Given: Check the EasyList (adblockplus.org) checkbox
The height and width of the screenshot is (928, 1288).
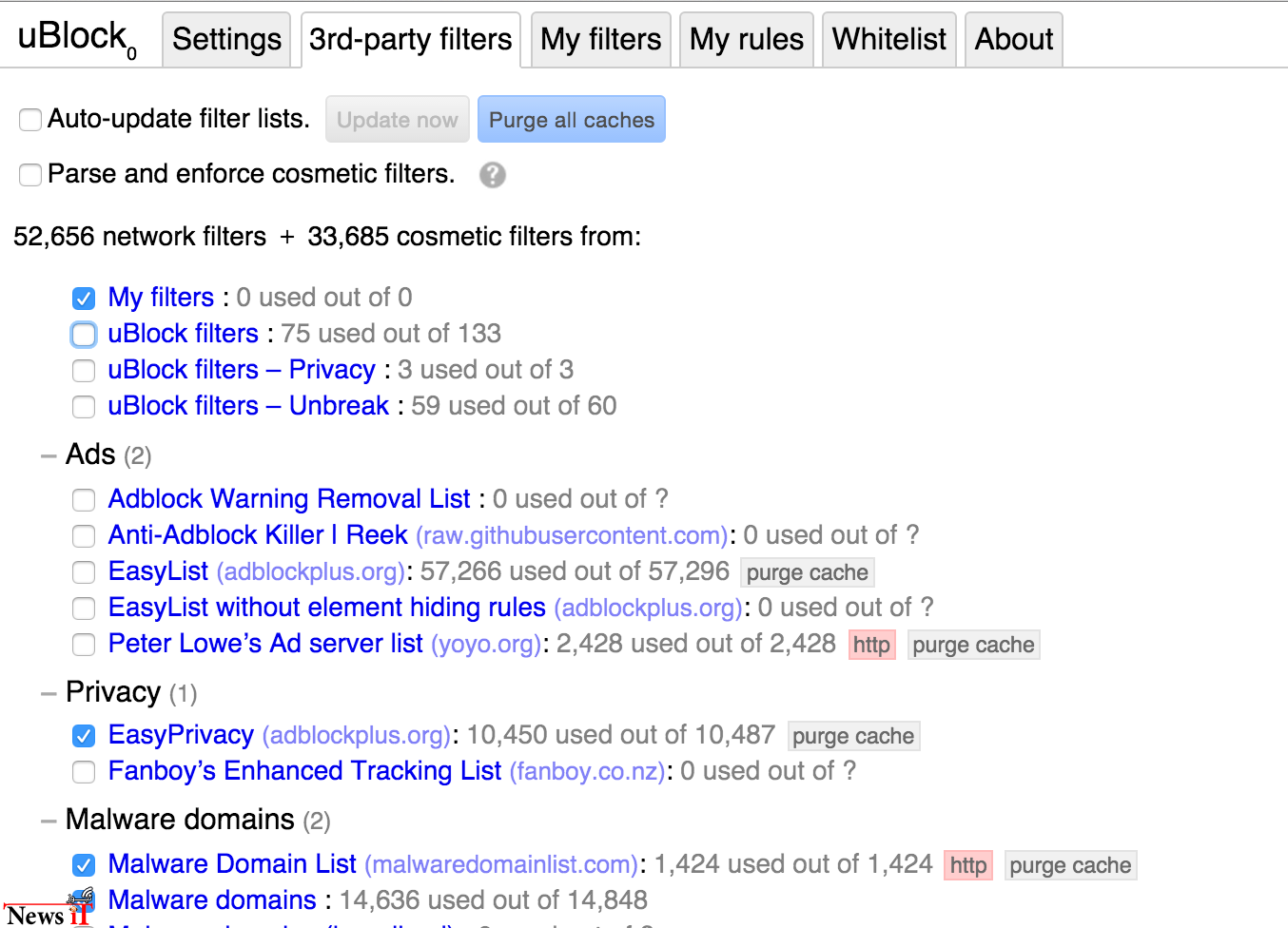Looking at the screenshot, I should click(84, 572).
